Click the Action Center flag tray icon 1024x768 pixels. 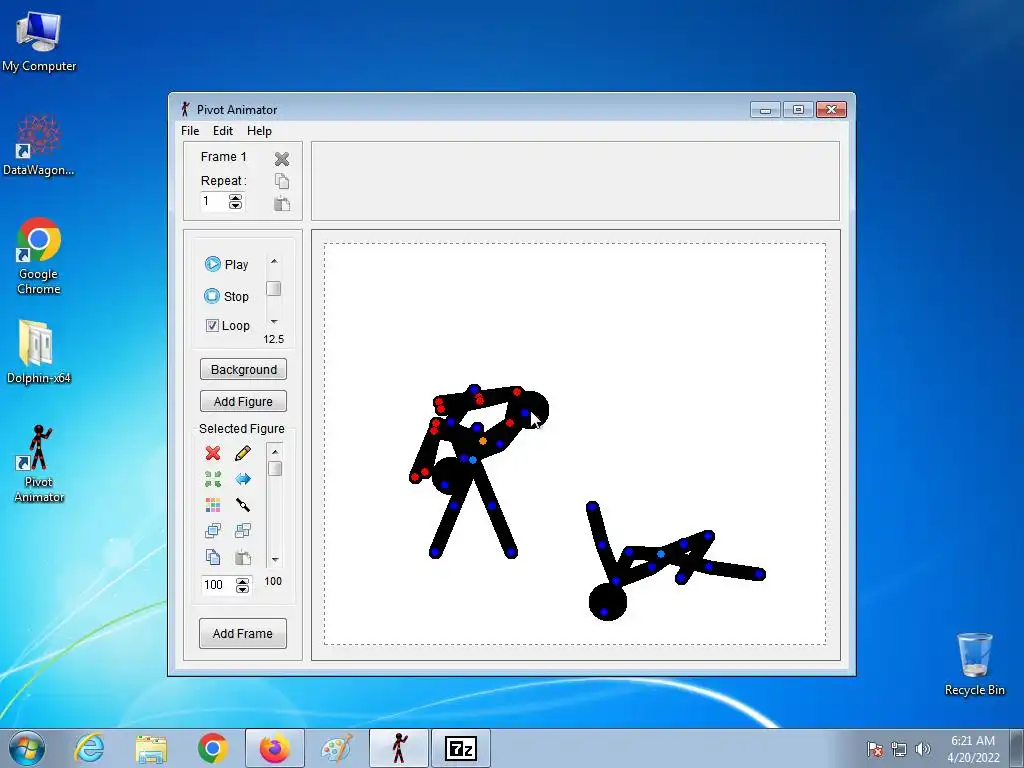coord(875,749)
